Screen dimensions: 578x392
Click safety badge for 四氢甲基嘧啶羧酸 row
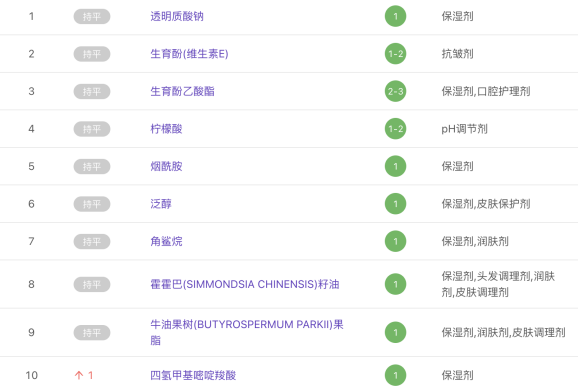(x=396, y=375)
